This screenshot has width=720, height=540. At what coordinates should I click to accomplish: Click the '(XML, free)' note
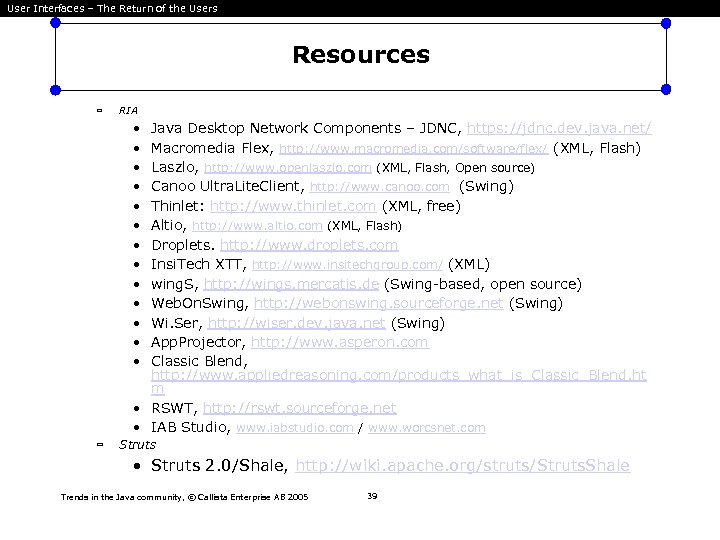pyautogui.click(x=421, y=206)
